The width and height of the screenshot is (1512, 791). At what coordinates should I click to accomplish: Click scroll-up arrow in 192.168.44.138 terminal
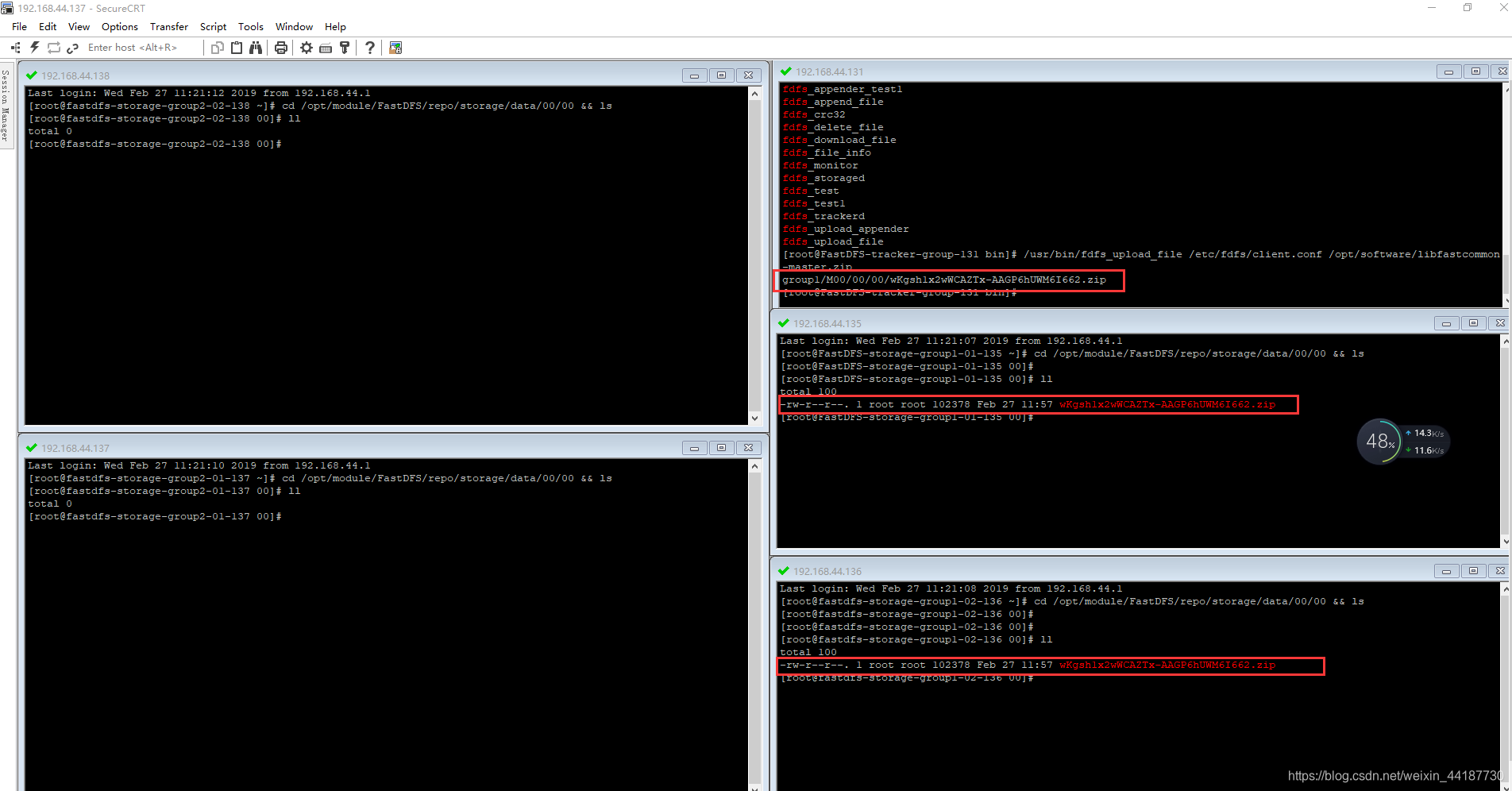754,94
